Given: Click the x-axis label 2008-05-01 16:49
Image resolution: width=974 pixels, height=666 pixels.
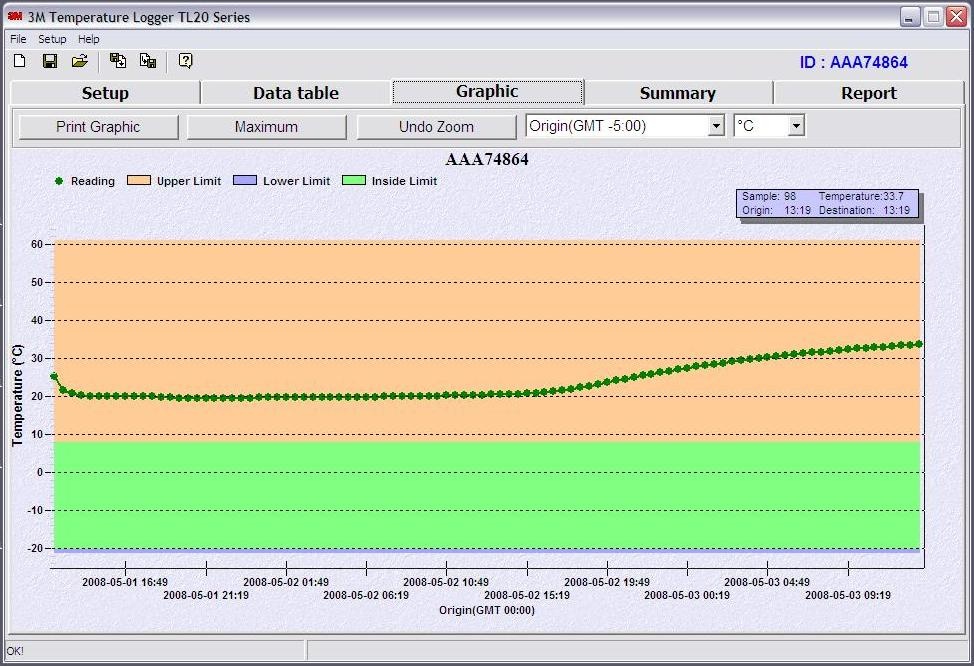Looking at the screenshot, I should [x=125, y=582].
